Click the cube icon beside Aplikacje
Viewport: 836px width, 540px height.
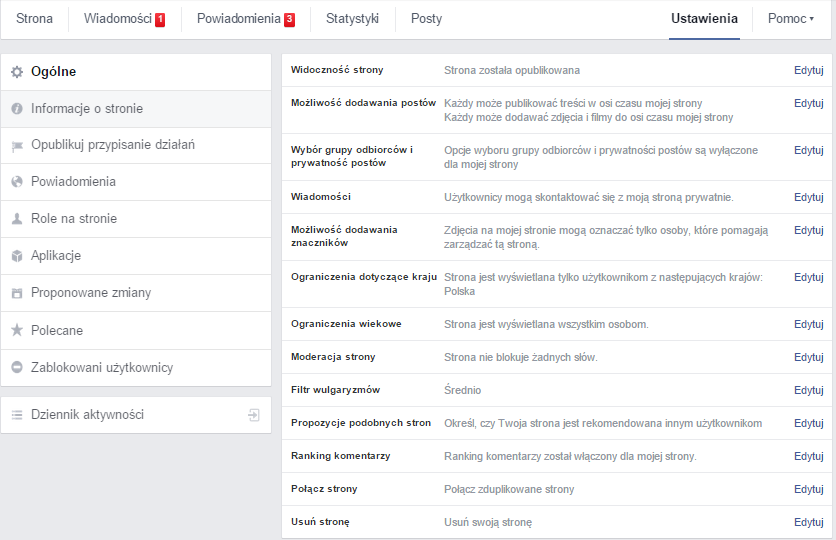coord(17,256)
